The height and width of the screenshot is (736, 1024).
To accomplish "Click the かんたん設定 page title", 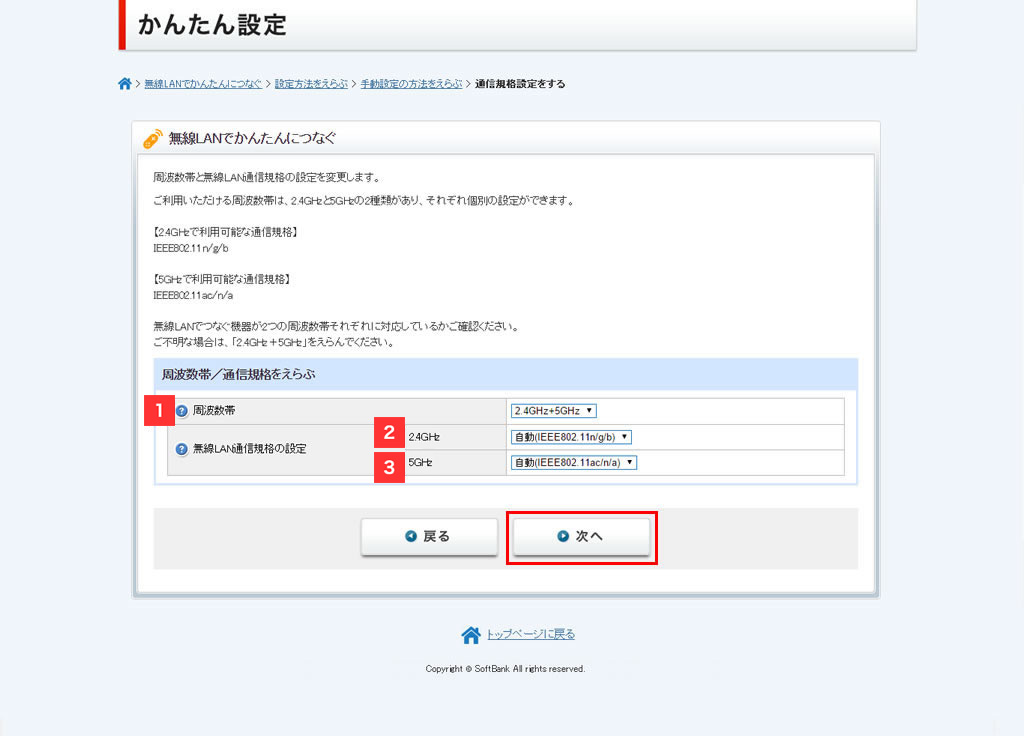I will 212,25.
